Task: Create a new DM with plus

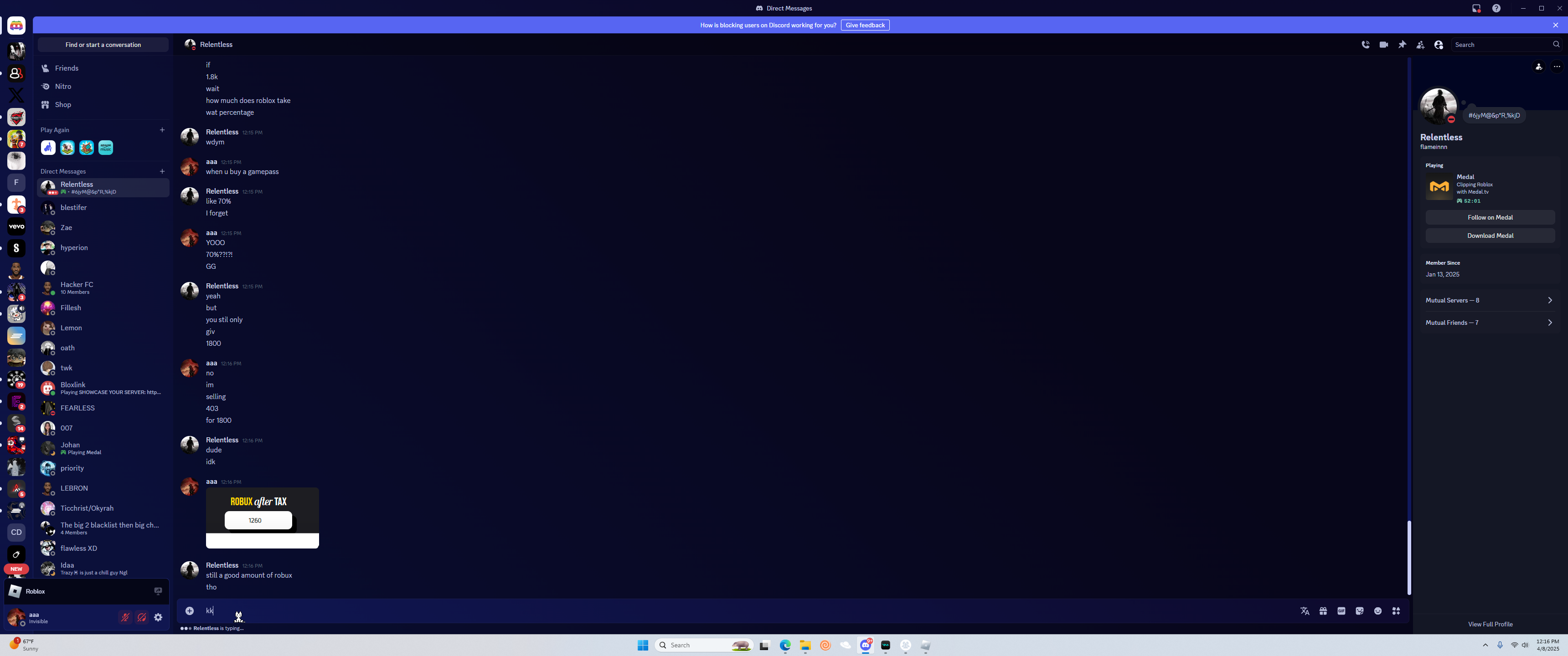Action: (x=162, y=171)
